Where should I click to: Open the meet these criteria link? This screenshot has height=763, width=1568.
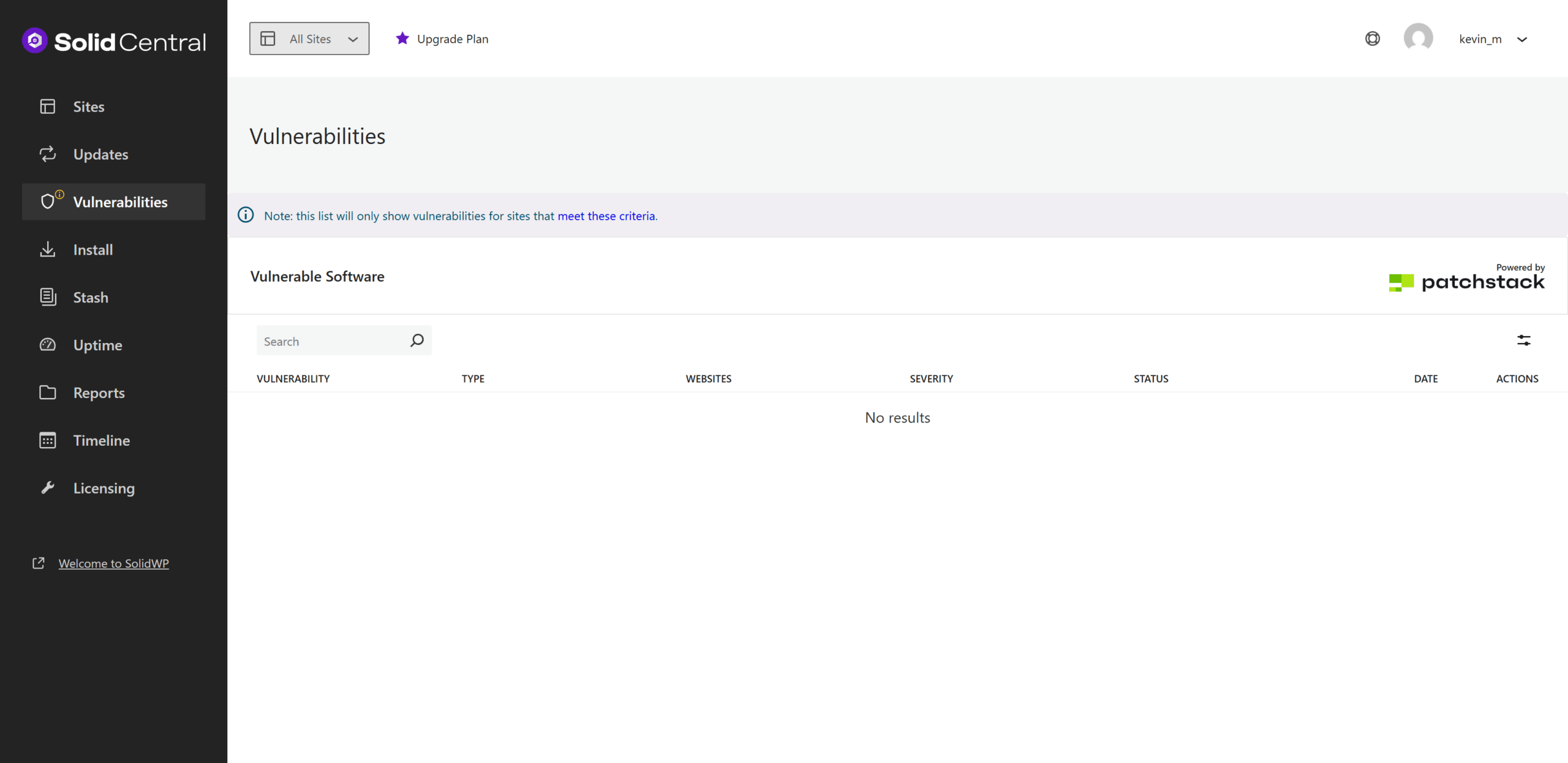click(605, 216)
